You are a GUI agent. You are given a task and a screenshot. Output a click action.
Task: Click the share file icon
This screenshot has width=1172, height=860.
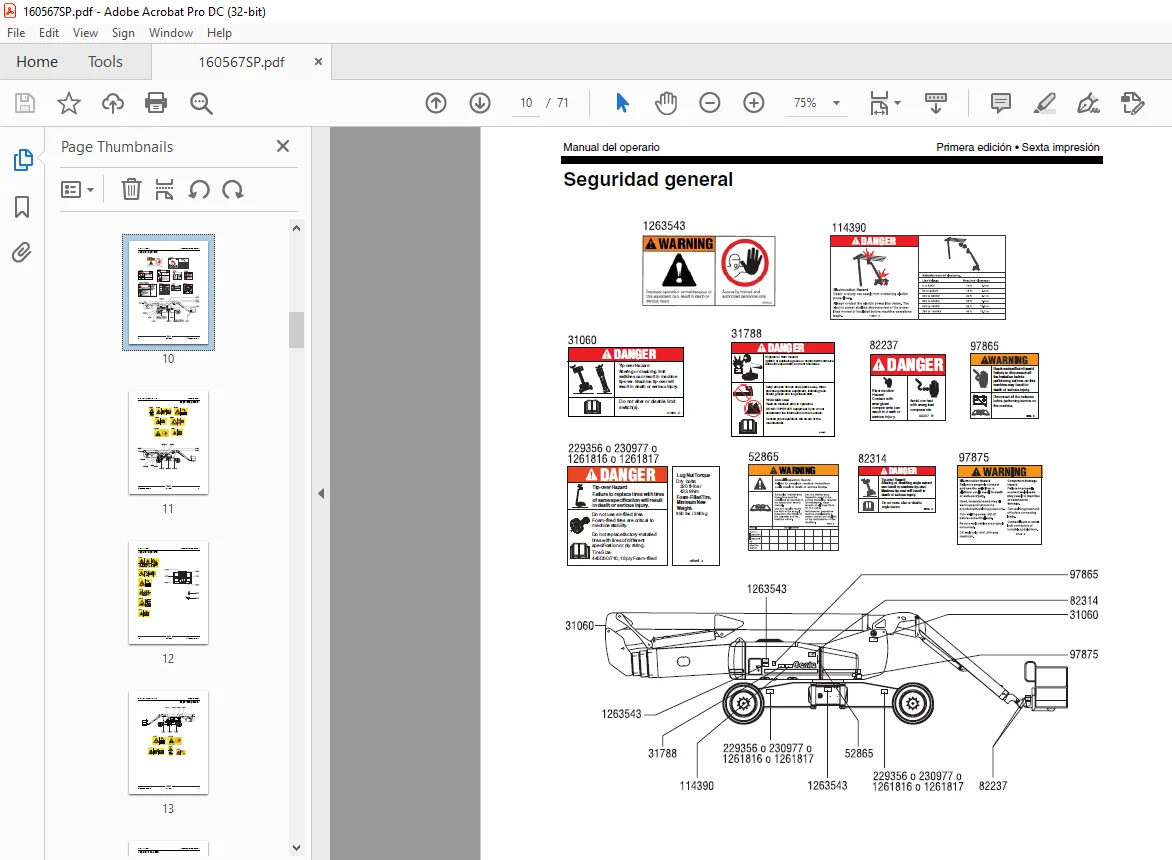[1133, 103]
